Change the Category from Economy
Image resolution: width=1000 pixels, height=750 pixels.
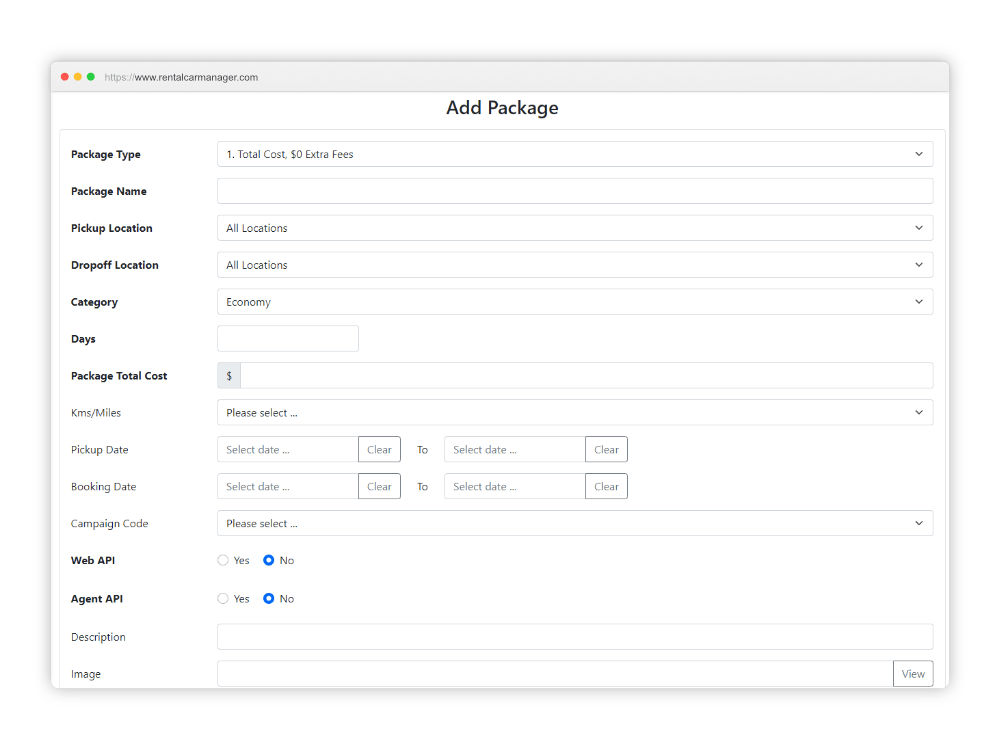tap(575, 301)
